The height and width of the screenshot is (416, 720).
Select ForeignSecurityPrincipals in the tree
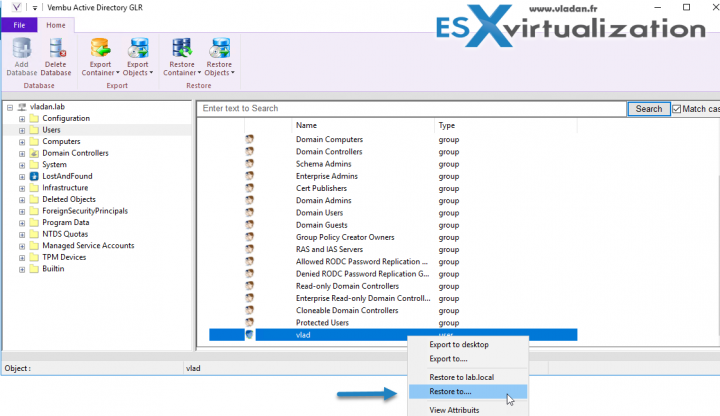pos(85,211)
